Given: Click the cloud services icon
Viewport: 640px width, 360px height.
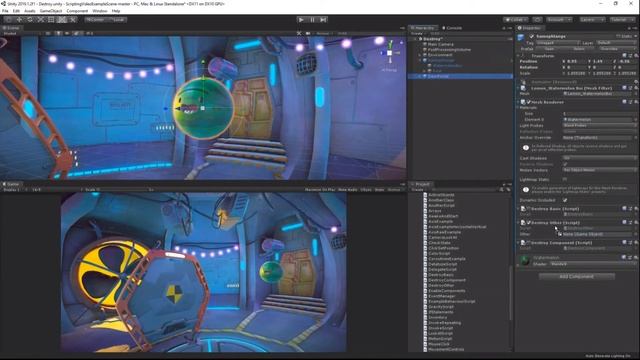Looking at the screenshot, I should tap(538, 20).
